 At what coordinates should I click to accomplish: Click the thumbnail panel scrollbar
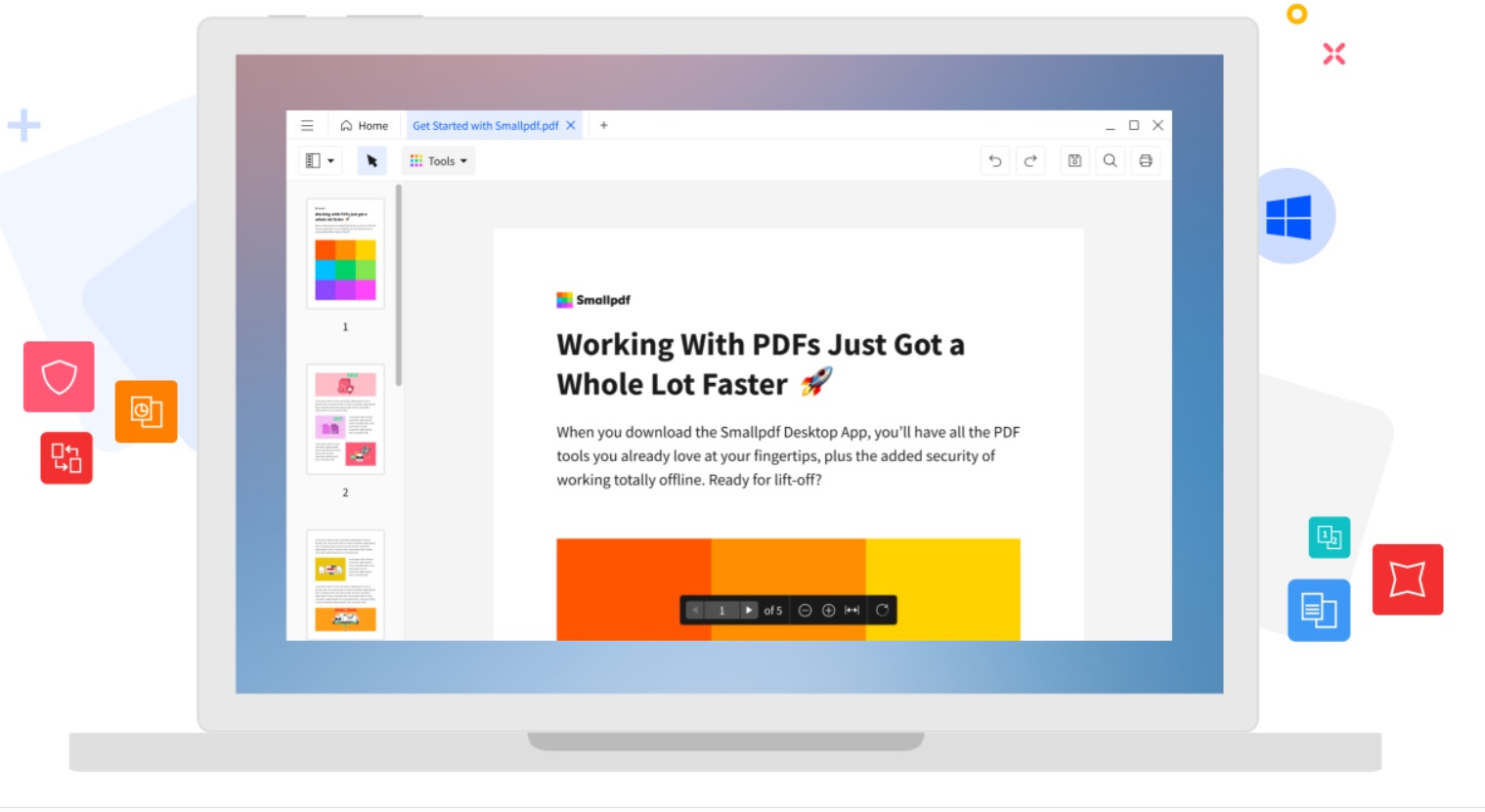(x=399, y=285)
